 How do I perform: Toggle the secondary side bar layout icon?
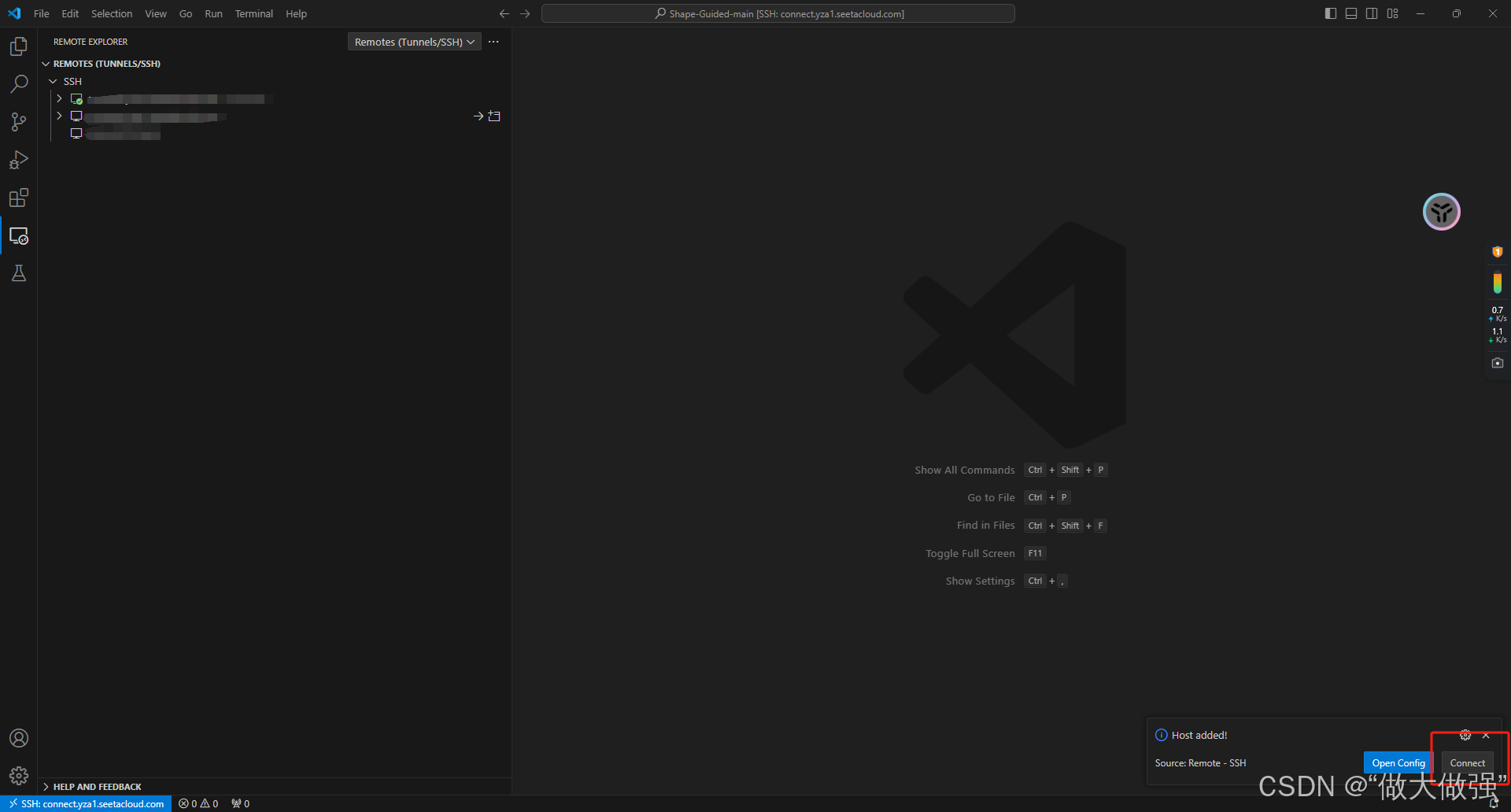1372,13
